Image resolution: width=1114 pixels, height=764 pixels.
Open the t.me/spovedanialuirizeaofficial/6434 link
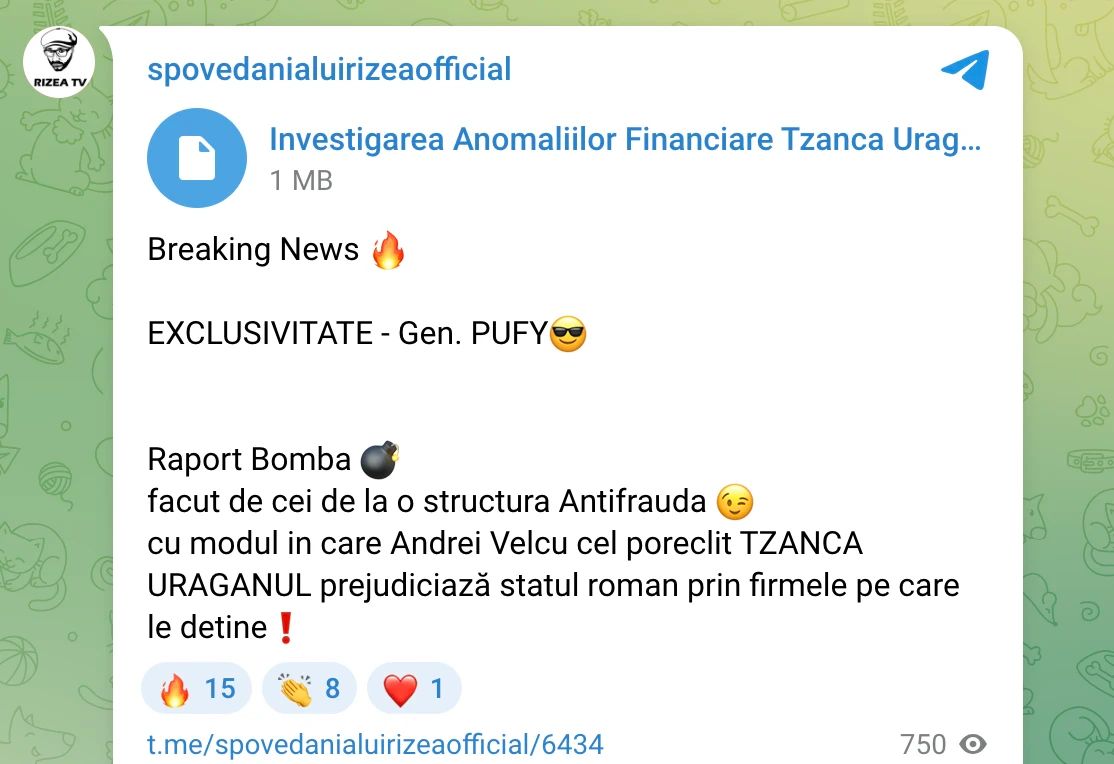375,745
